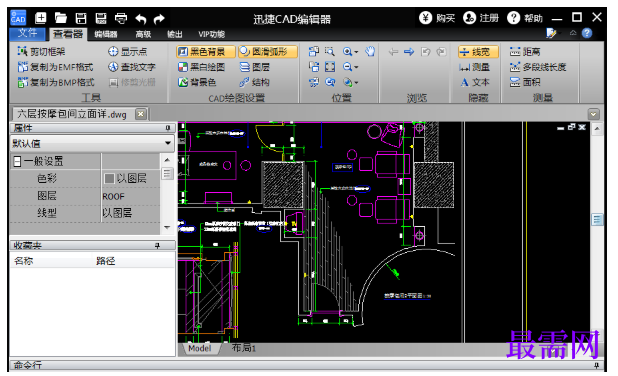The image size is (618, 376).
Task: Undo the last action with the back arrow
Action: click(141, 19)
